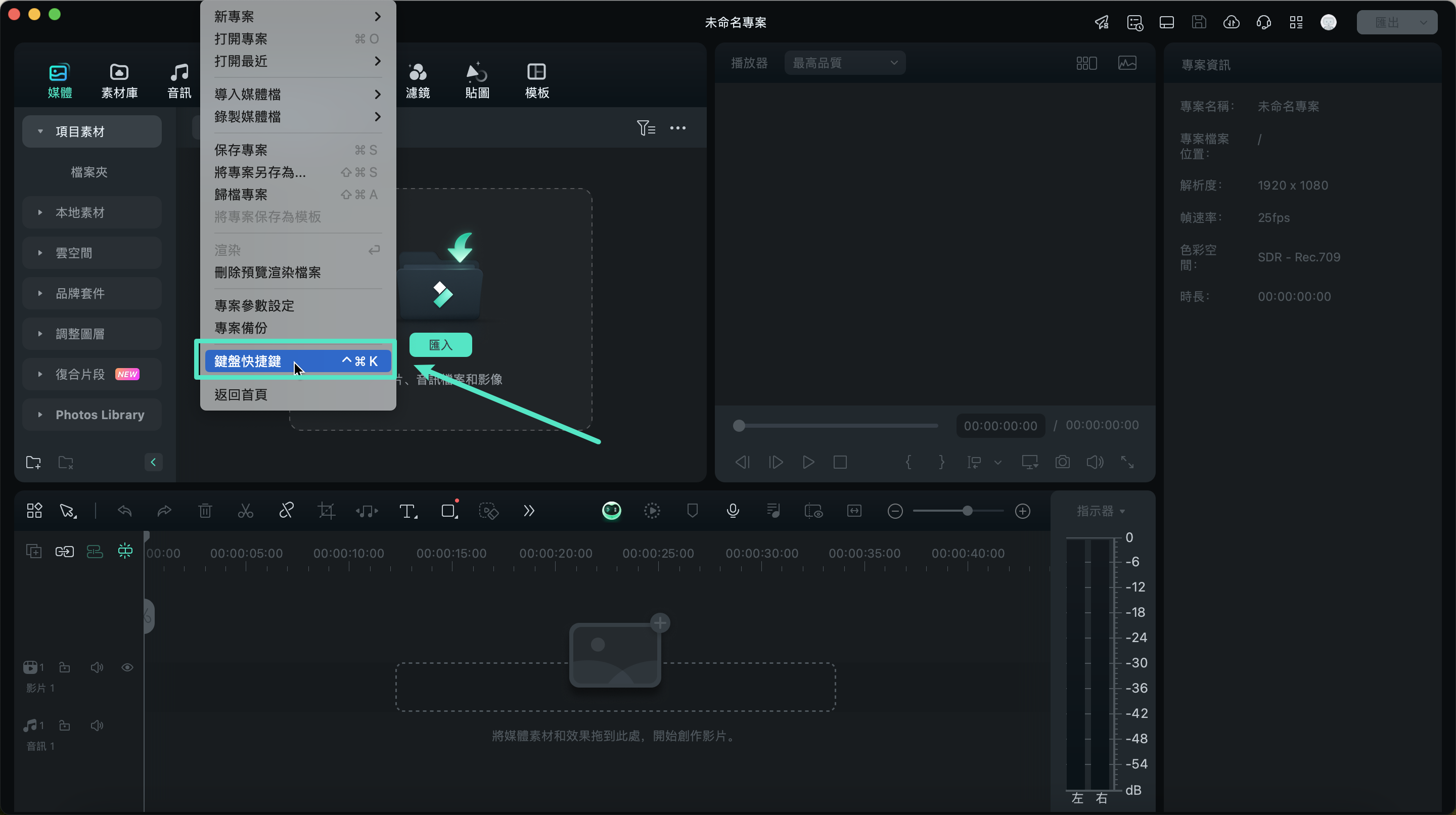Open the player scopes image icon

[1126, 63]
